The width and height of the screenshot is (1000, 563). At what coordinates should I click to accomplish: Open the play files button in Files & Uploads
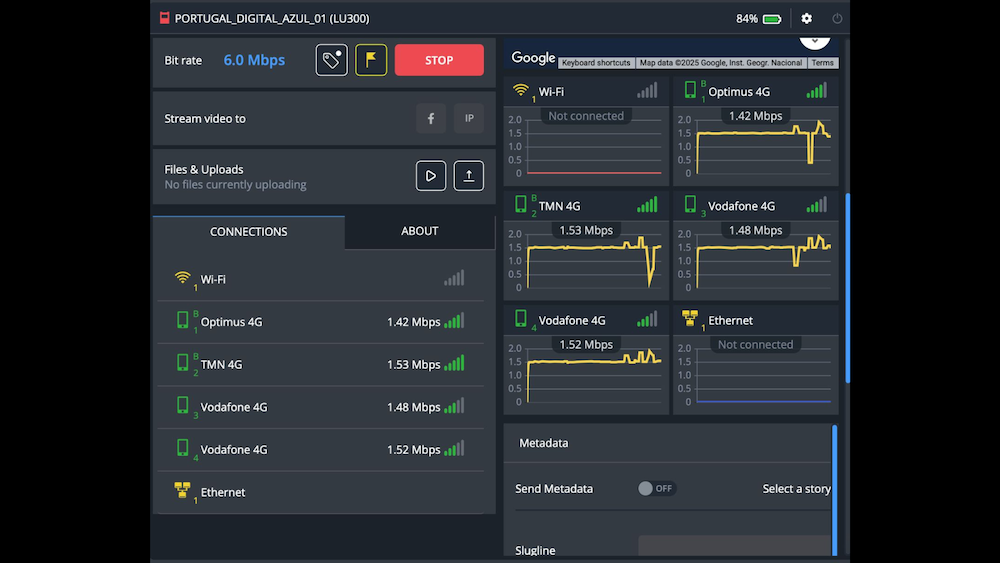pyautogui.click(x=431, y=176)
